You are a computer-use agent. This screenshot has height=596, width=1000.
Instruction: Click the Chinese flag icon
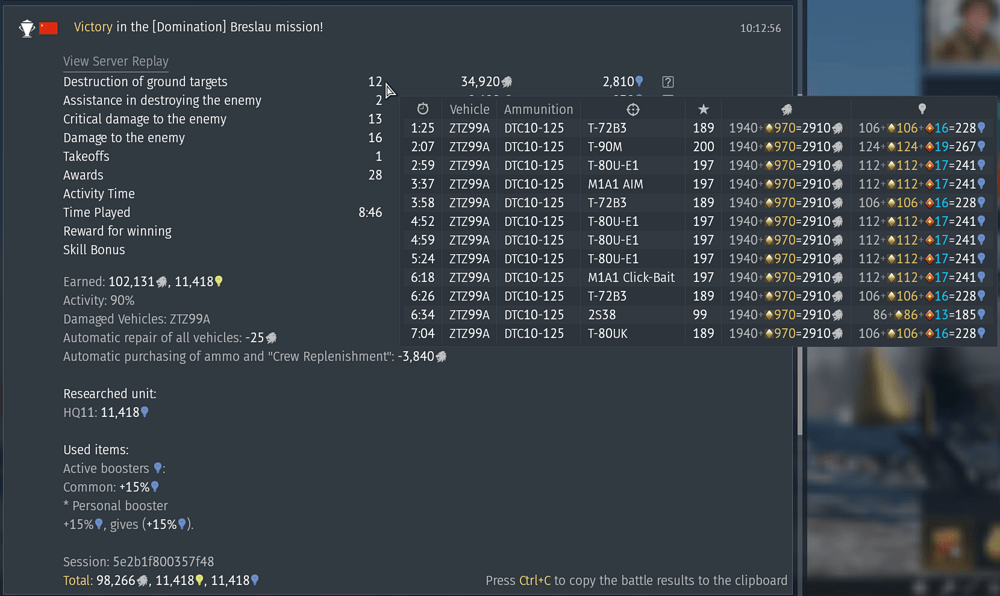tap(48, 28)
